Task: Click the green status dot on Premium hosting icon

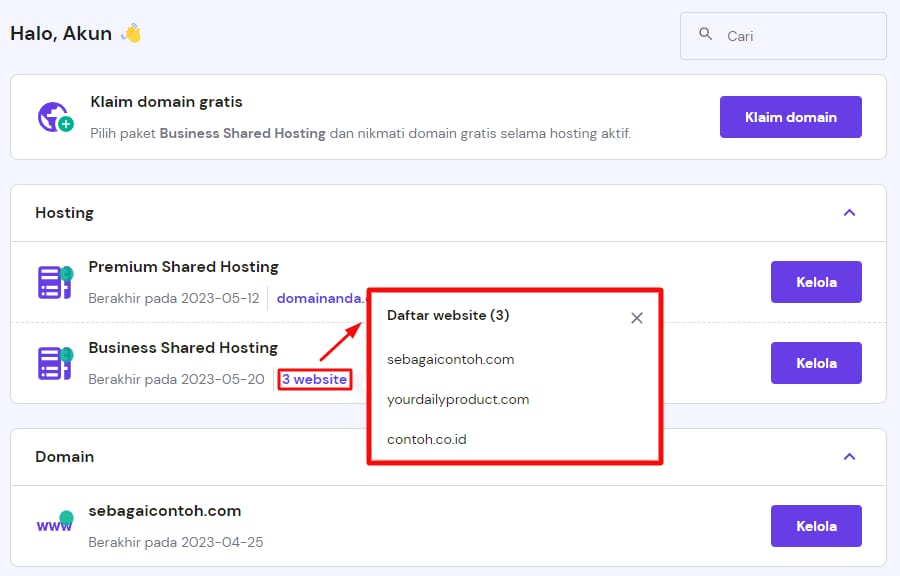Action: point(65,271)
